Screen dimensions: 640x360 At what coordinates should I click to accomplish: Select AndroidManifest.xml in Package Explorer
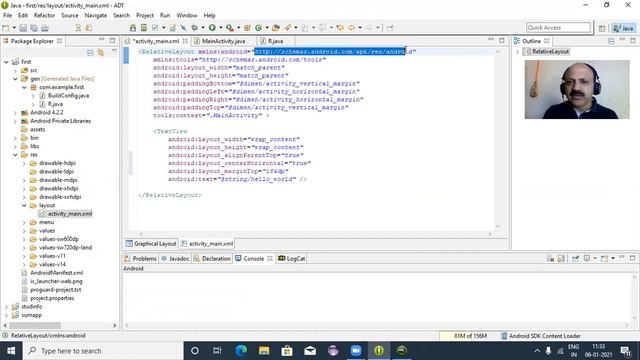click(57, 273)
